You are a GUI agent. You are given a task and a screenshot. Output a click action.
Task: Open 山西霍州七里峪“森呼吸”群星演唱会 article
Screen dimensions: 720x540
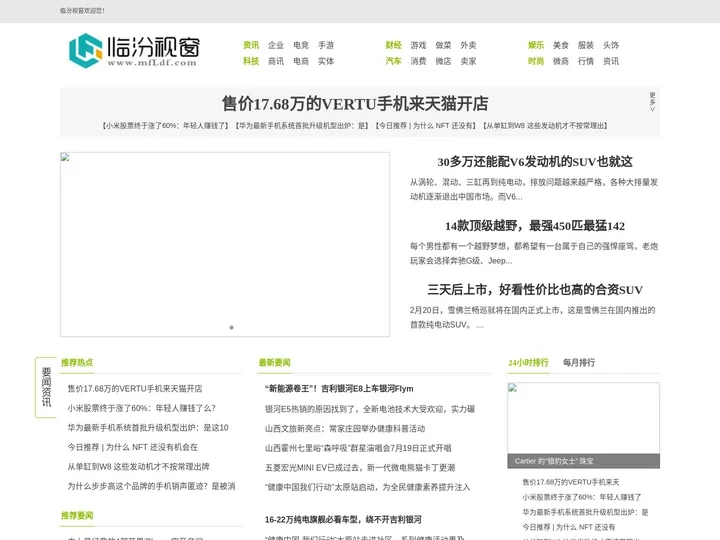click(x=358, y=448)
